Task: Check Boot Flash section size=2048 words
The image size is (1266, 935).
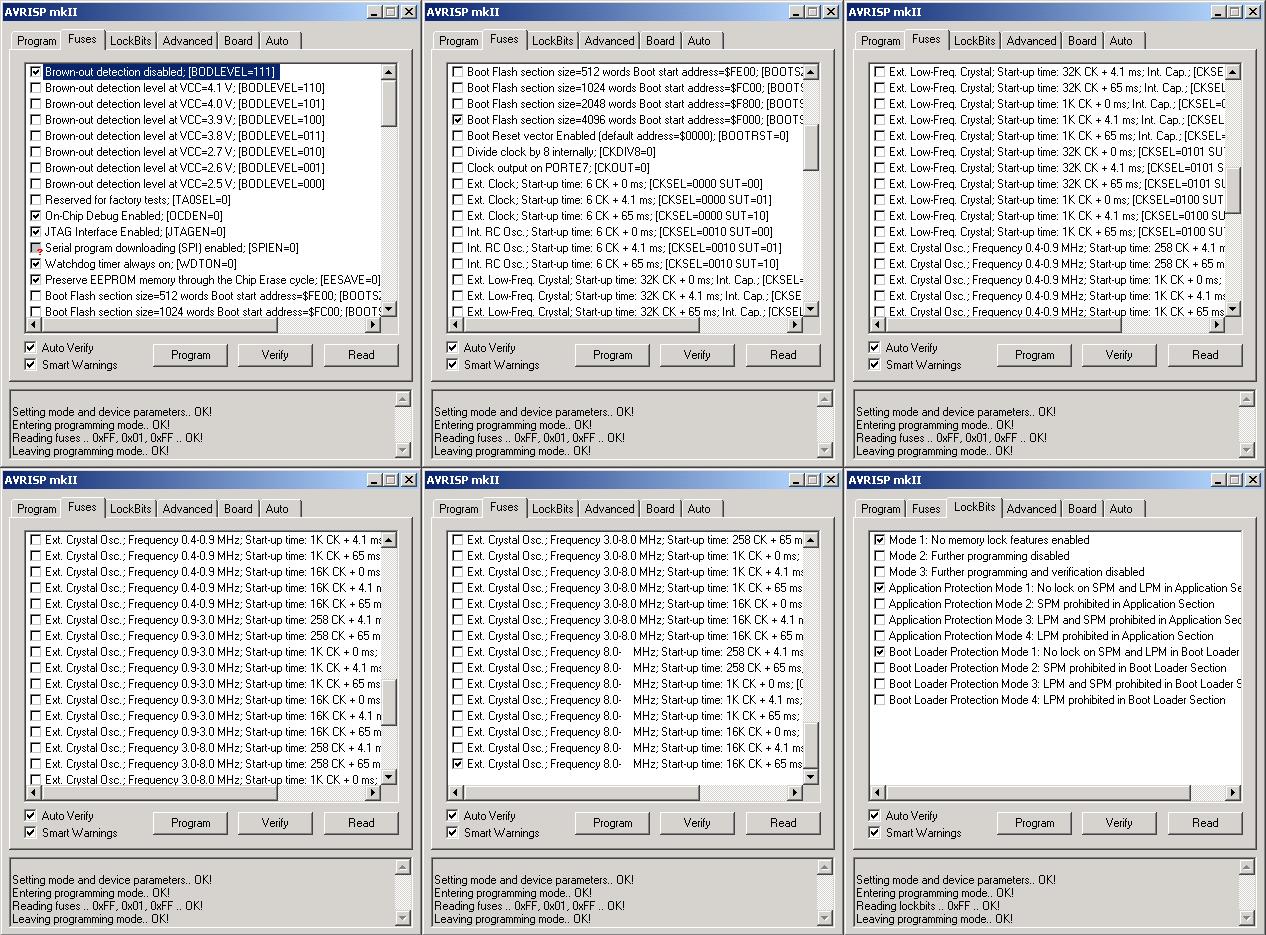Action: 458,104
